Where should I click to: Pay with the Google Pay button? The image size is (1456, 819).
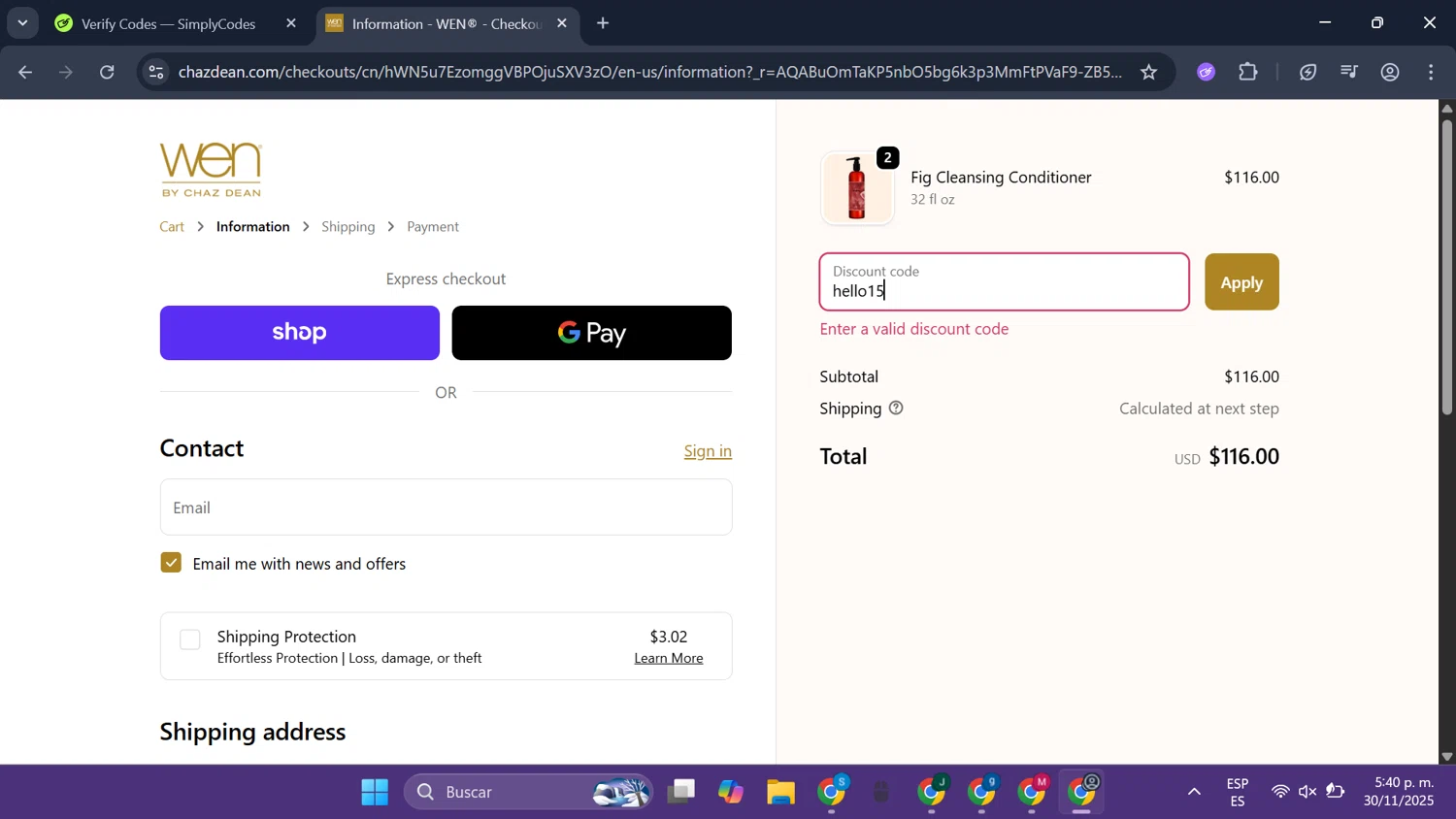pyautogui.click(x=592, y=333)
